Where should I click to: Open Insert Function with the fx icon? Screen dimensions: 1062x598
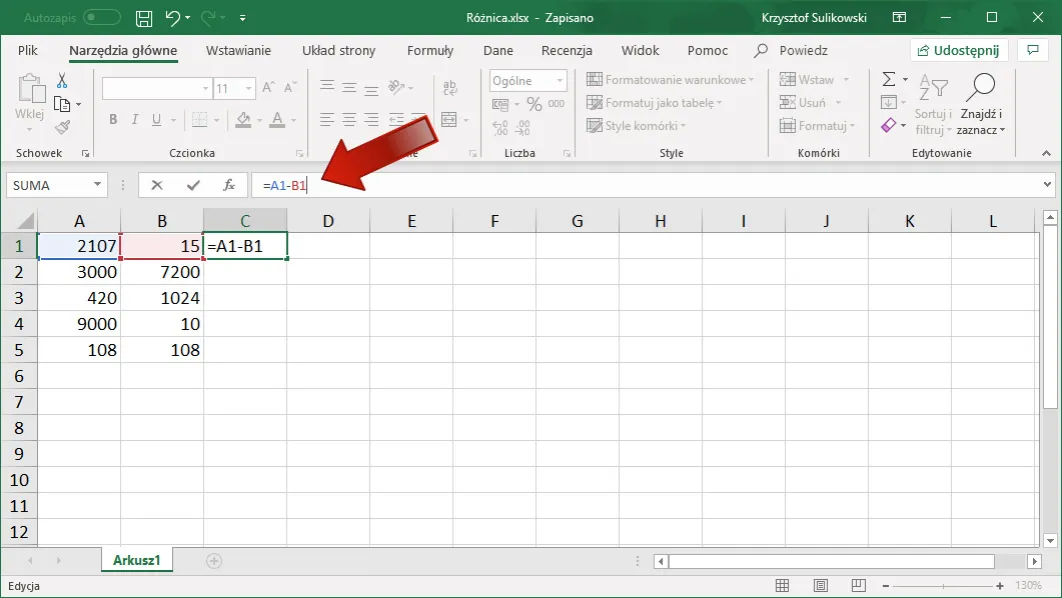coord(229,185)
